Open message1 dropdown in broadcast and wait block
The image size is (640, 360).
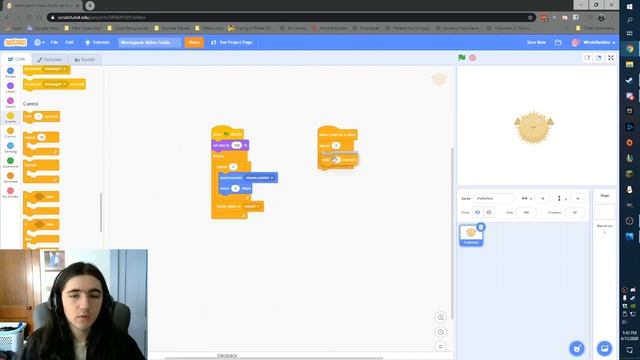click(55, 84)
